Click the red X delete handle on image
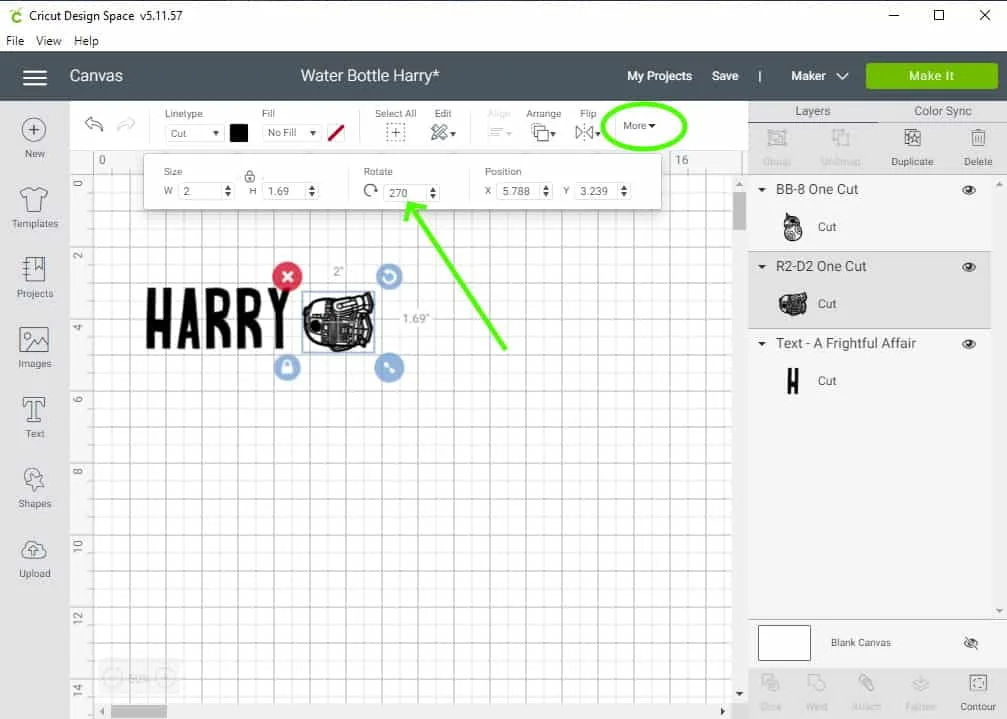 click(287, 277)
